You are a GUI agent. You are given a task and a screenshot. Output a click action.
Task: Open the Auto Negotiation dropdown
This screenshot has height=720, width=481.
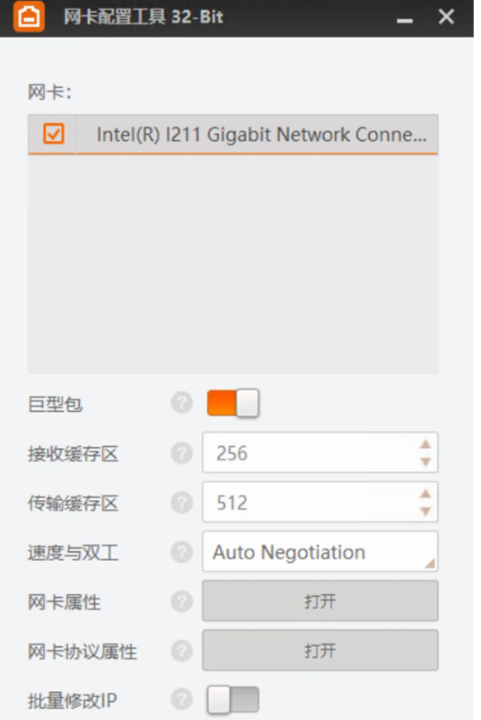pyautogui.click(x=320, y=551)
